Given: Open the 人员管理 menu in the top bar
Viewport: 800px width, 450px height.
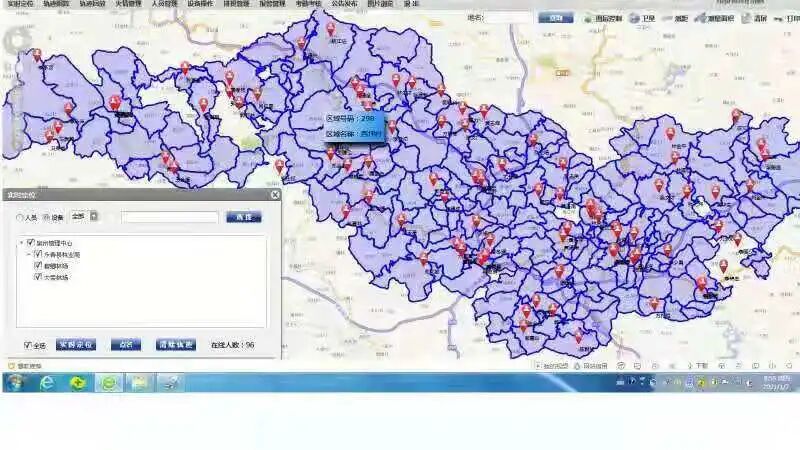Looking at the screenshot, I should pyautogui.click(x=164, y=4).
